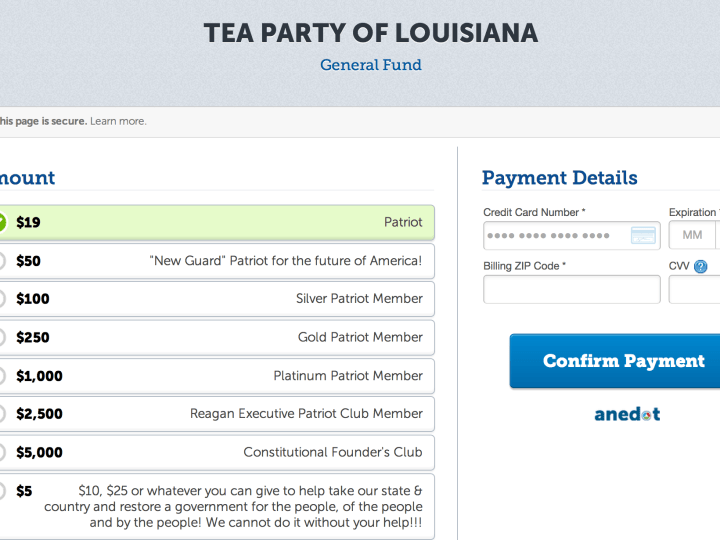Open the Learn more security link

(x=118, y=121)
